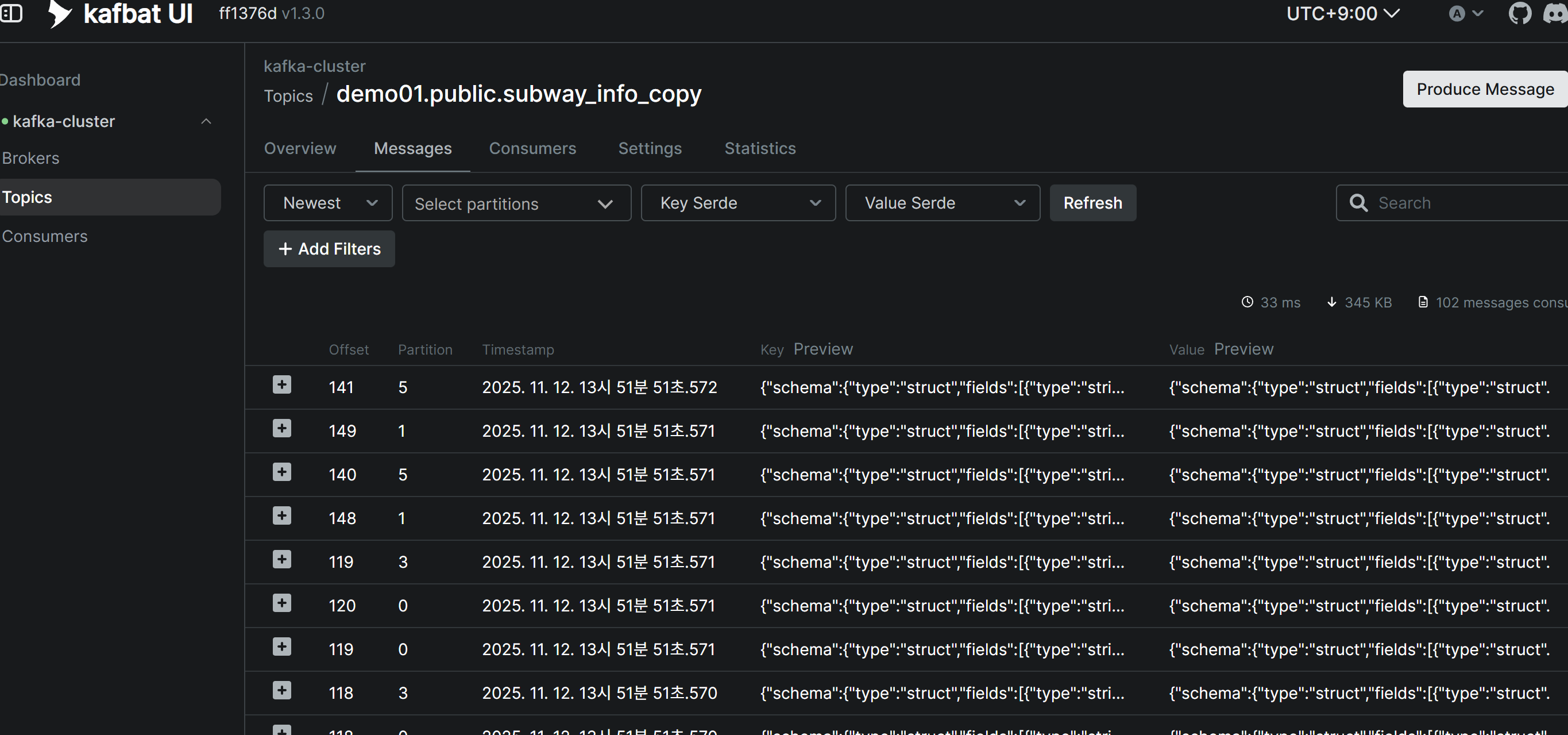Click the sidebar collapse icon in the header
Viewport: 1568px width, 735px height.
tap(11, 13)
